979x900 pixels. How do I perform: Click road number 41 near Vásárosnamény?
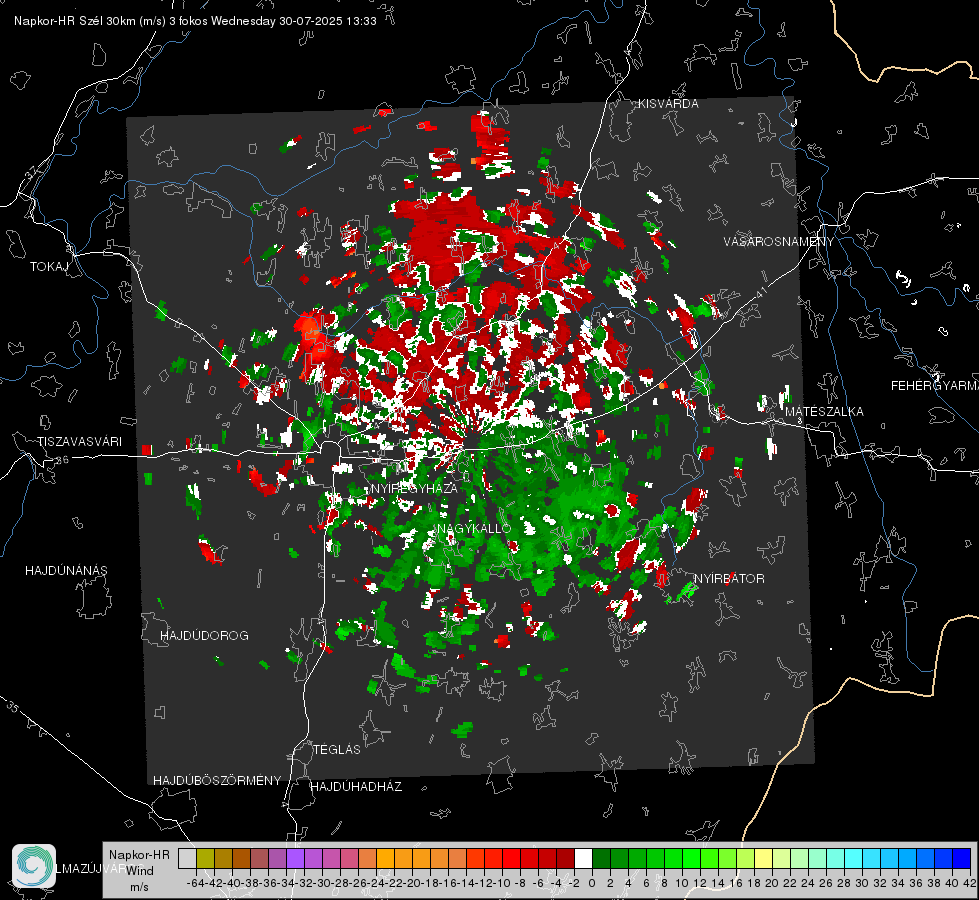pos(760,292)
